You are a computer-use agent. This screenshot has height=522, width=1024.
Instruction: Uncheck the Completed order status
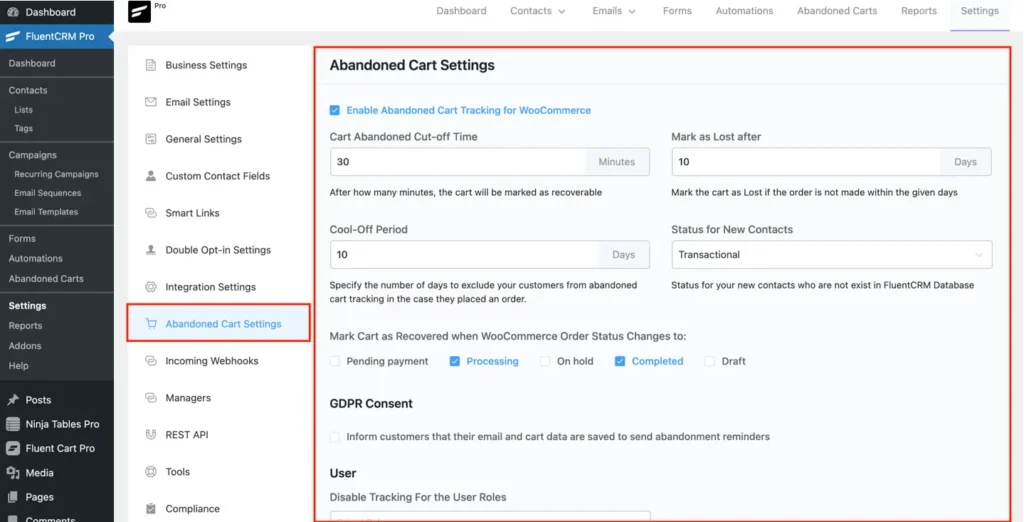[620, 361]
